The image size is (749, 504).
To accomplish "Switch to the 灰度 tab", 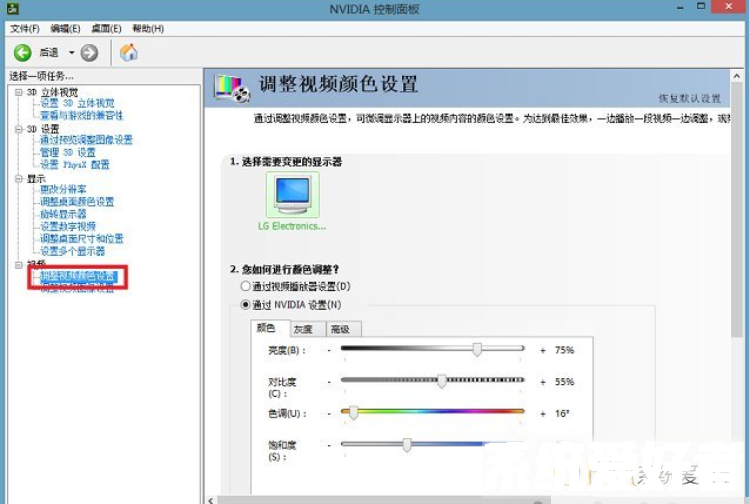I will point(302,329).
